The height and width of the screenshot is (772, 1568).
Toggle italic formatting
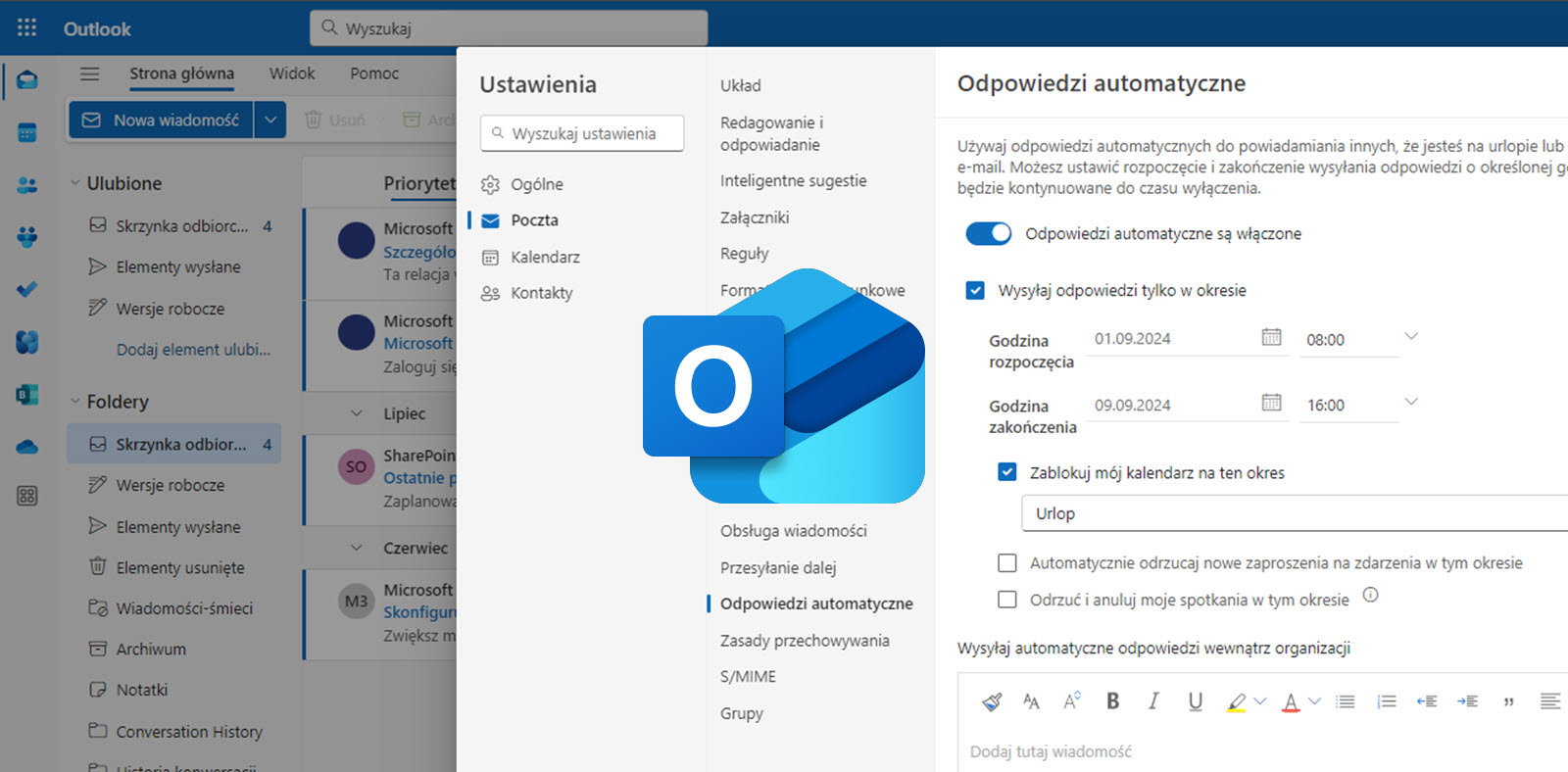pyautogui.click(x=1153, y=701)
